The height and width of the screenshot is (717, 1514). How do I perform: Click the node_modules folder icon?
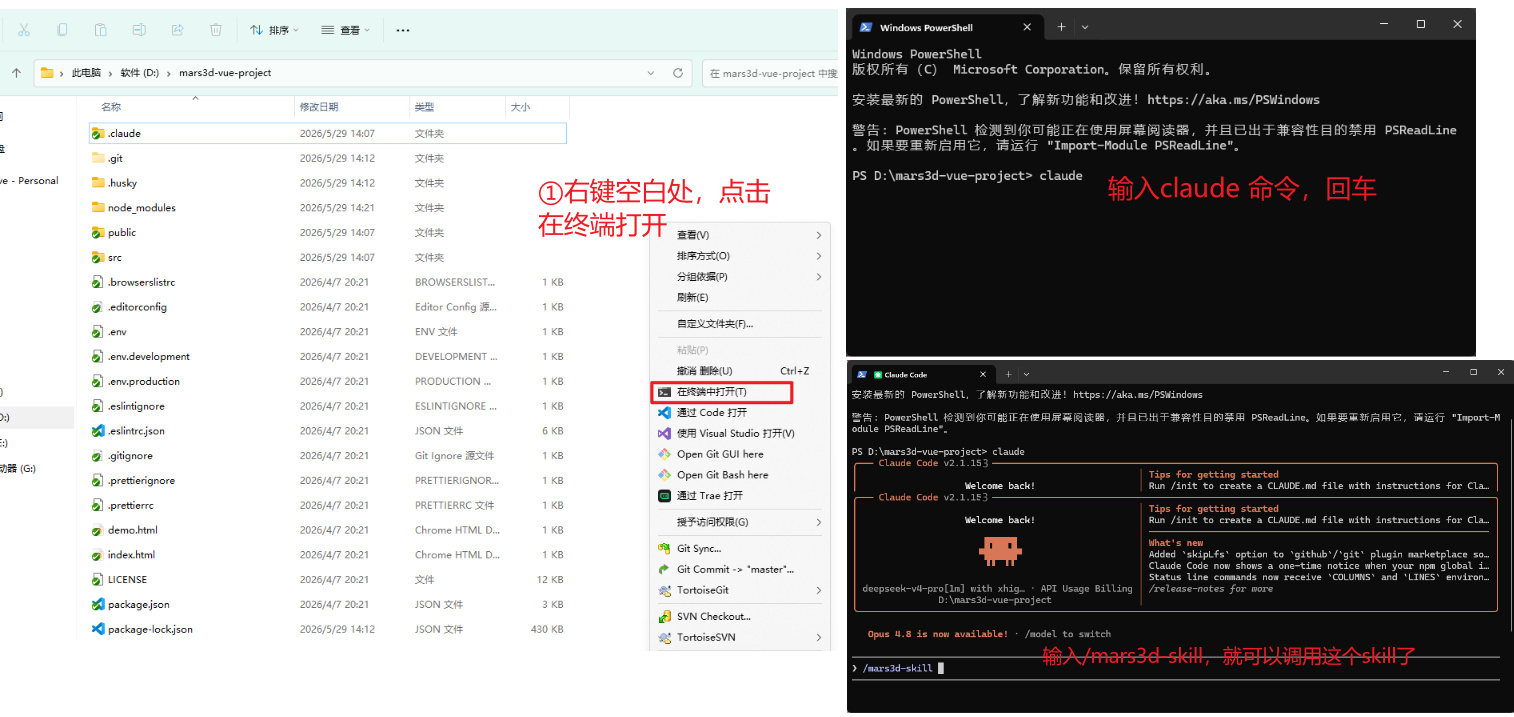click(x=98, y=207)
